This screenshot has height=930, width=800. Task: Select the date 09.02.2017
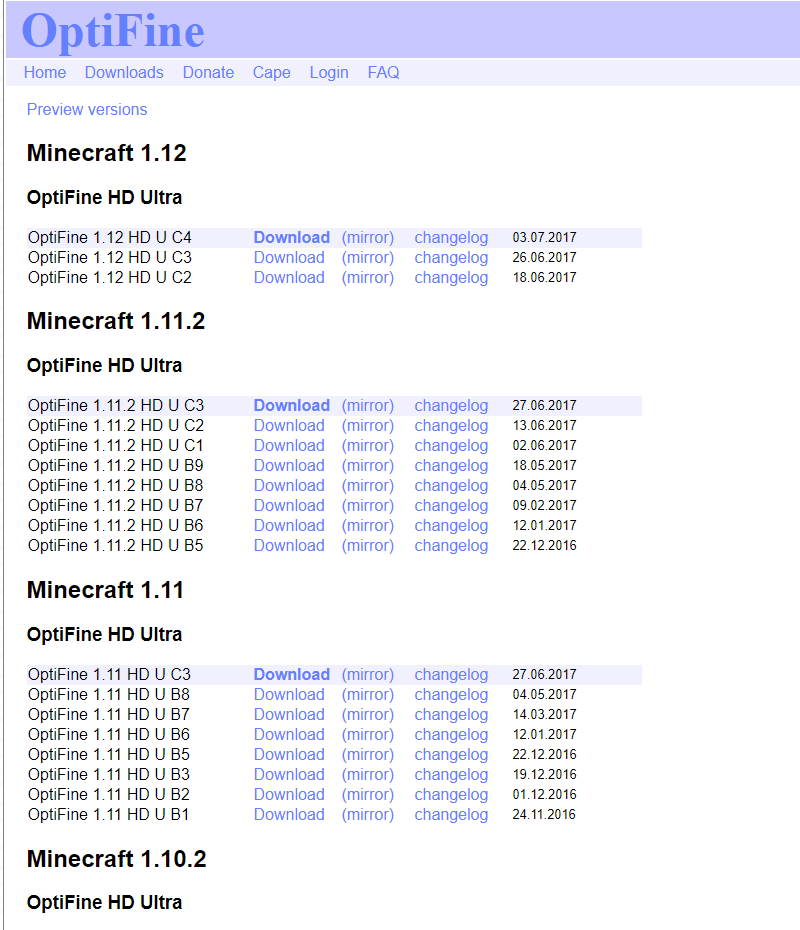pos(544,505)
